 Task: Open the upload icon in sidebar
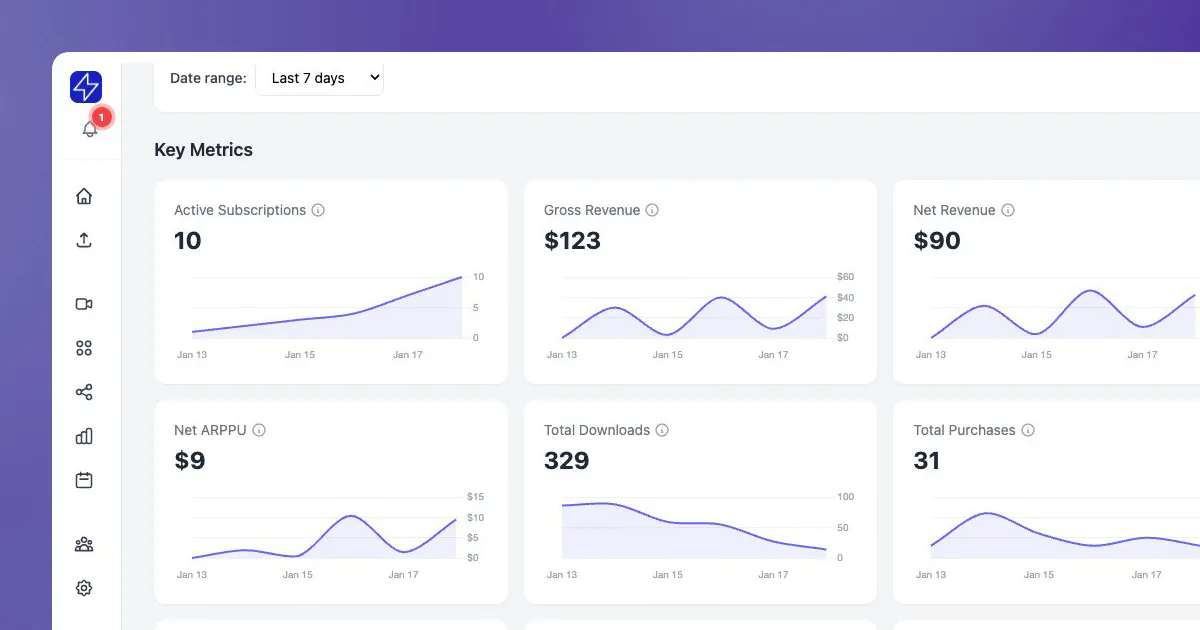(84, 240)
